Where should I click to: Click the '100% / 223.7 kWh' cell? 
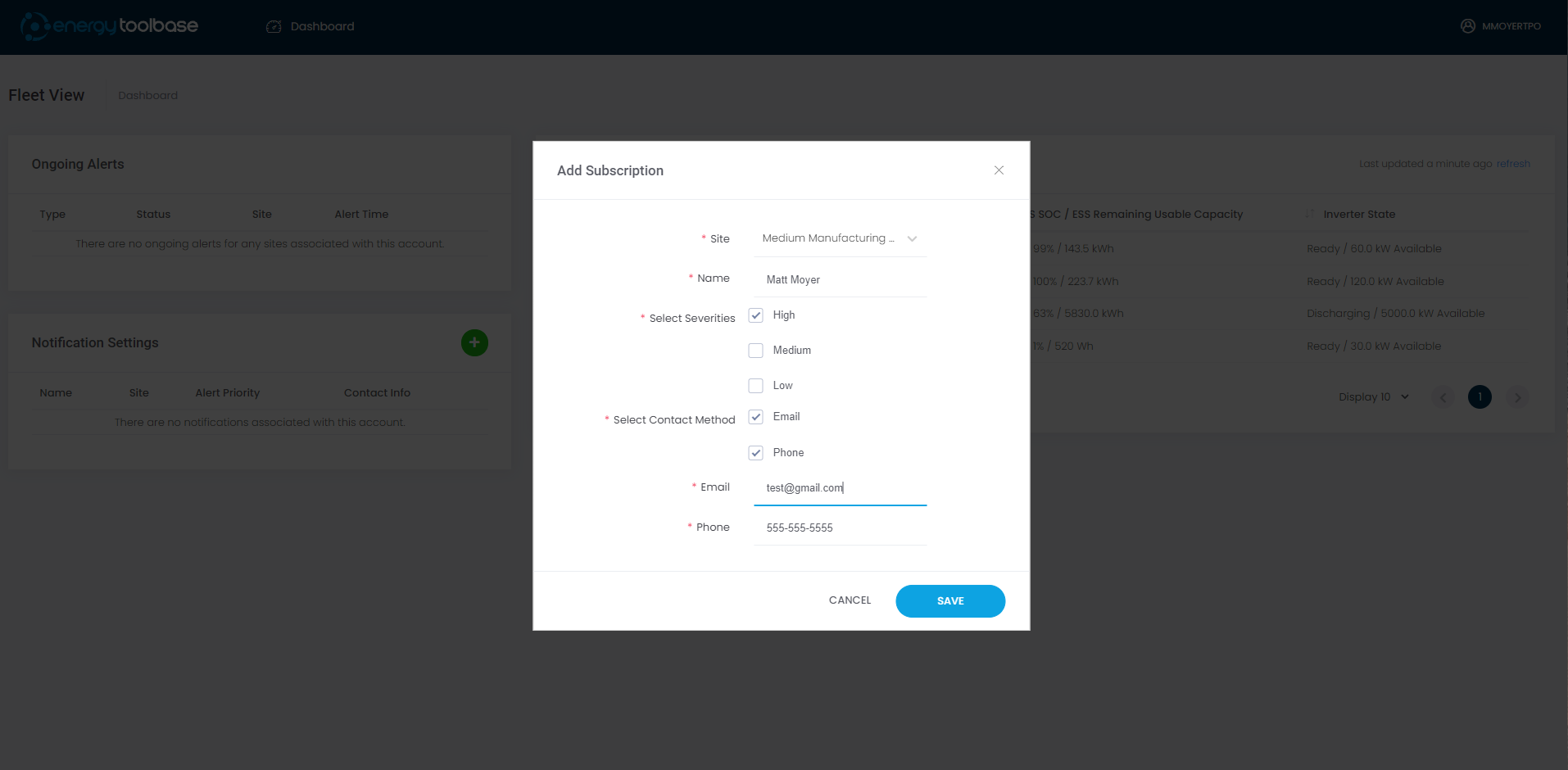point(1075,281)
